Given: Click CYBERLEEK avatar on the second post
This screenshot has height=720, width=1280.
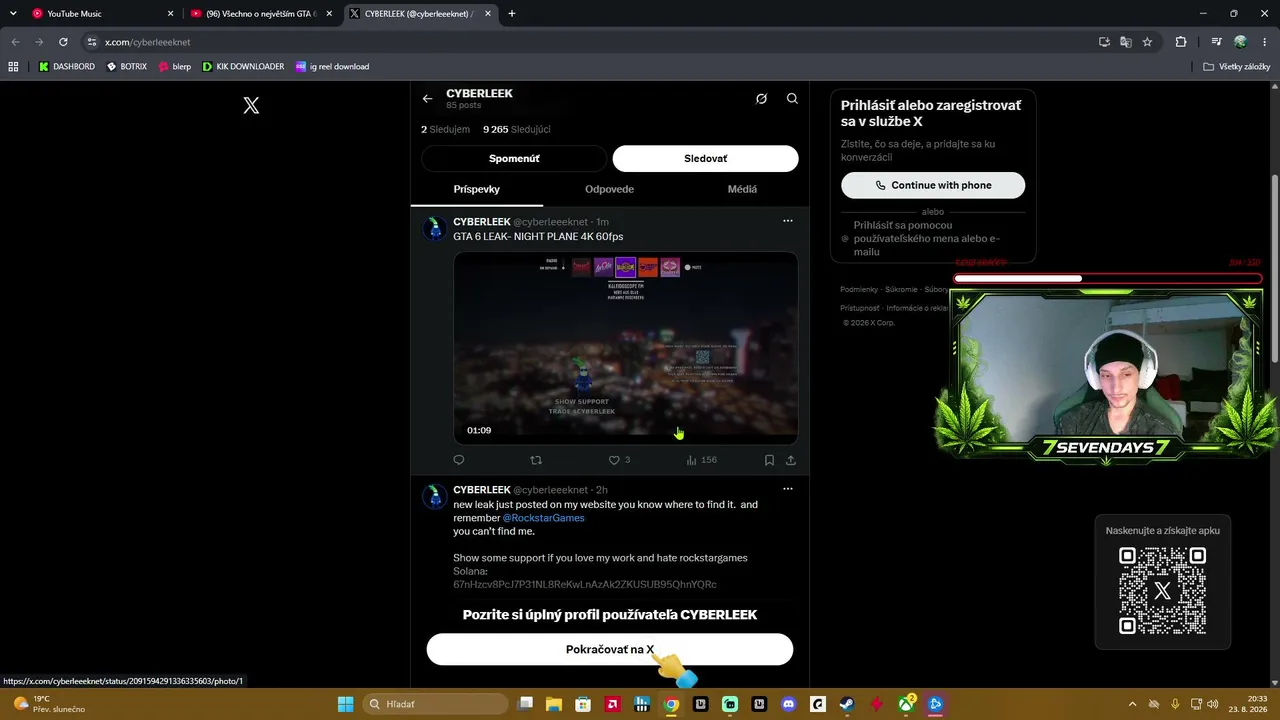Looking at the screenshot, I should [x=434, y=497].
